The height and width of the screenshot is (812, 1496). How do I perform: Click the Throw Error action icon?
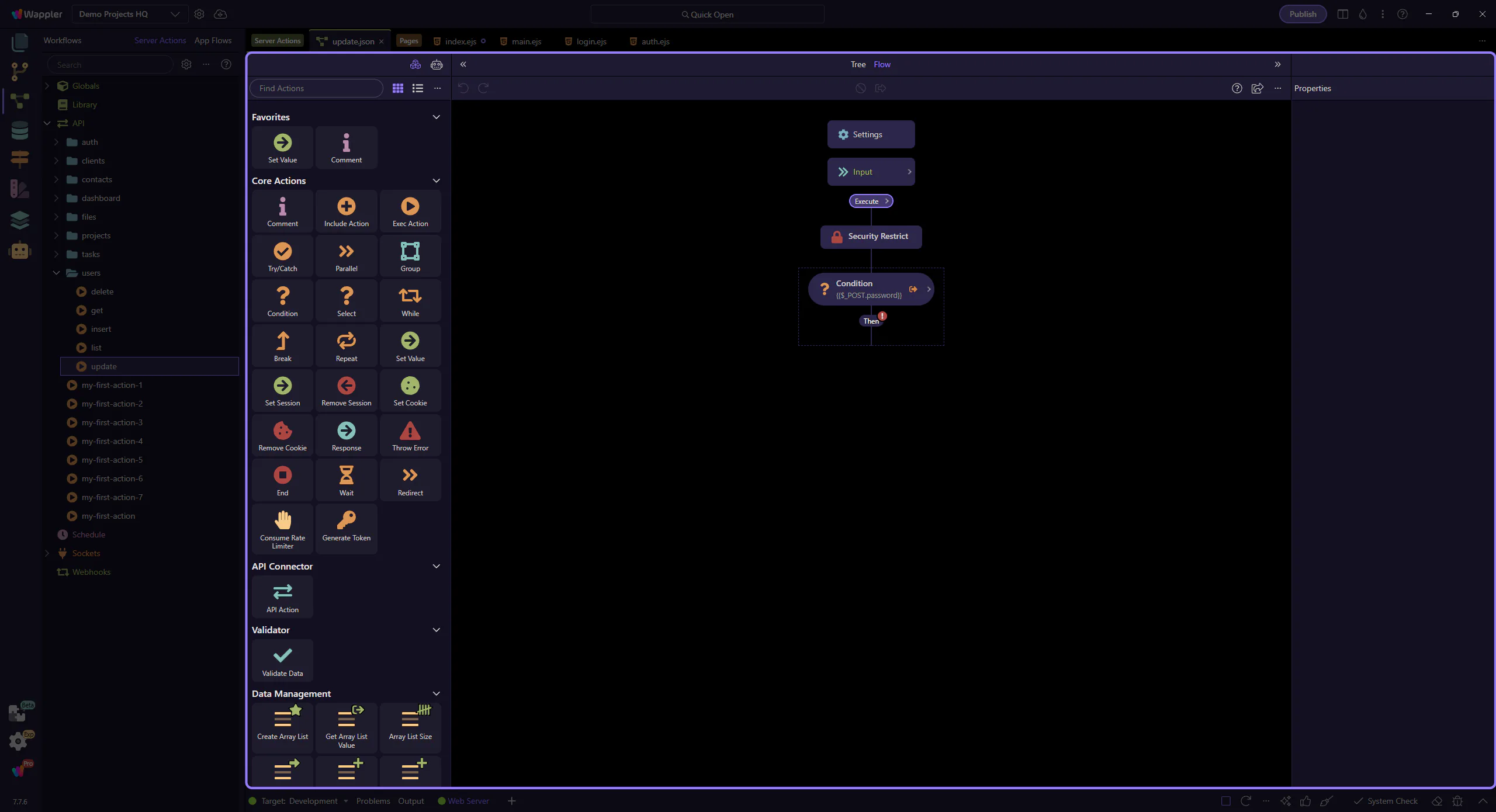tap(410, 432)
